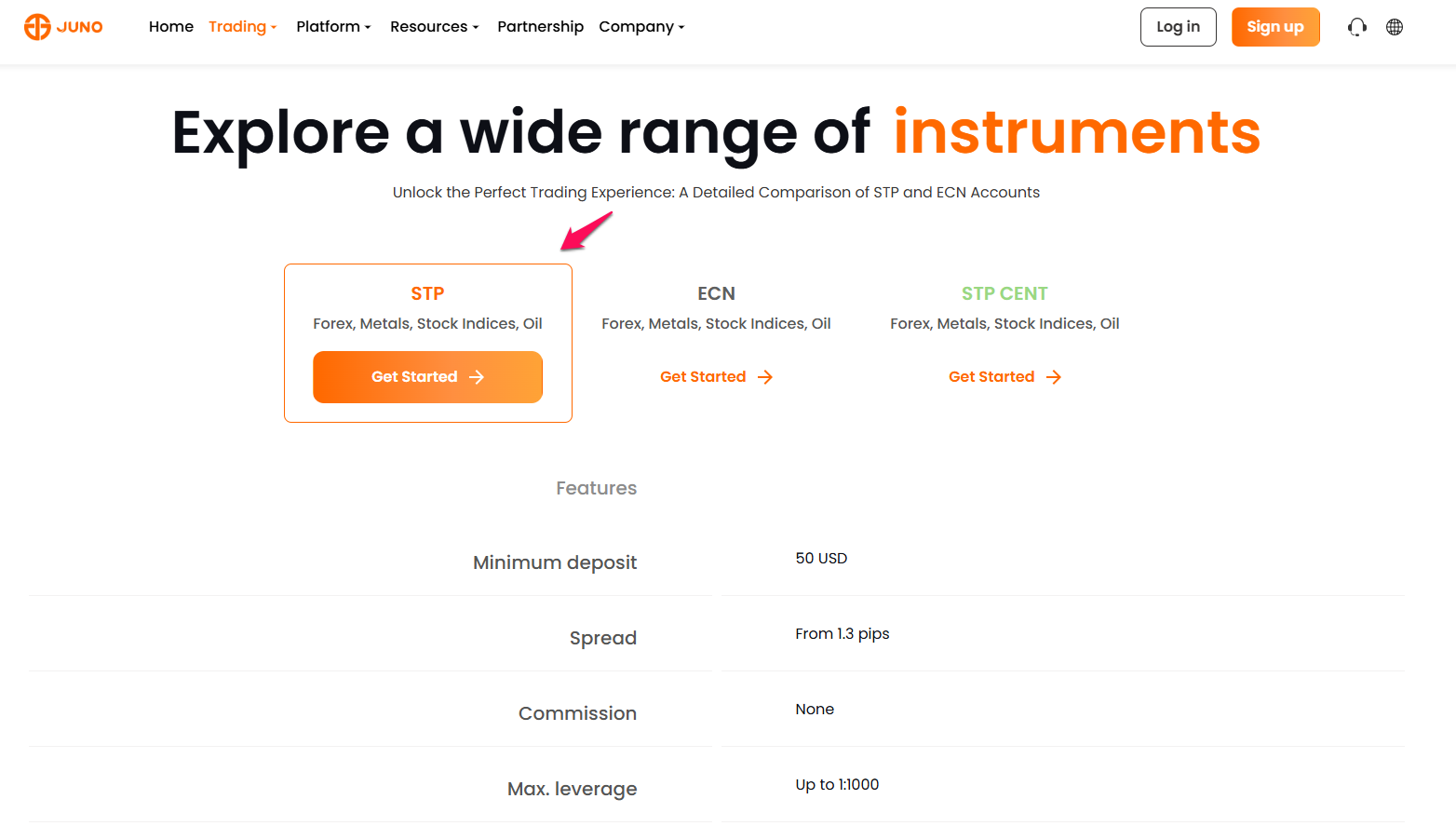Click the orange Sign up button
Viewport: 1456px width, 826px height.
[1275, 27]
